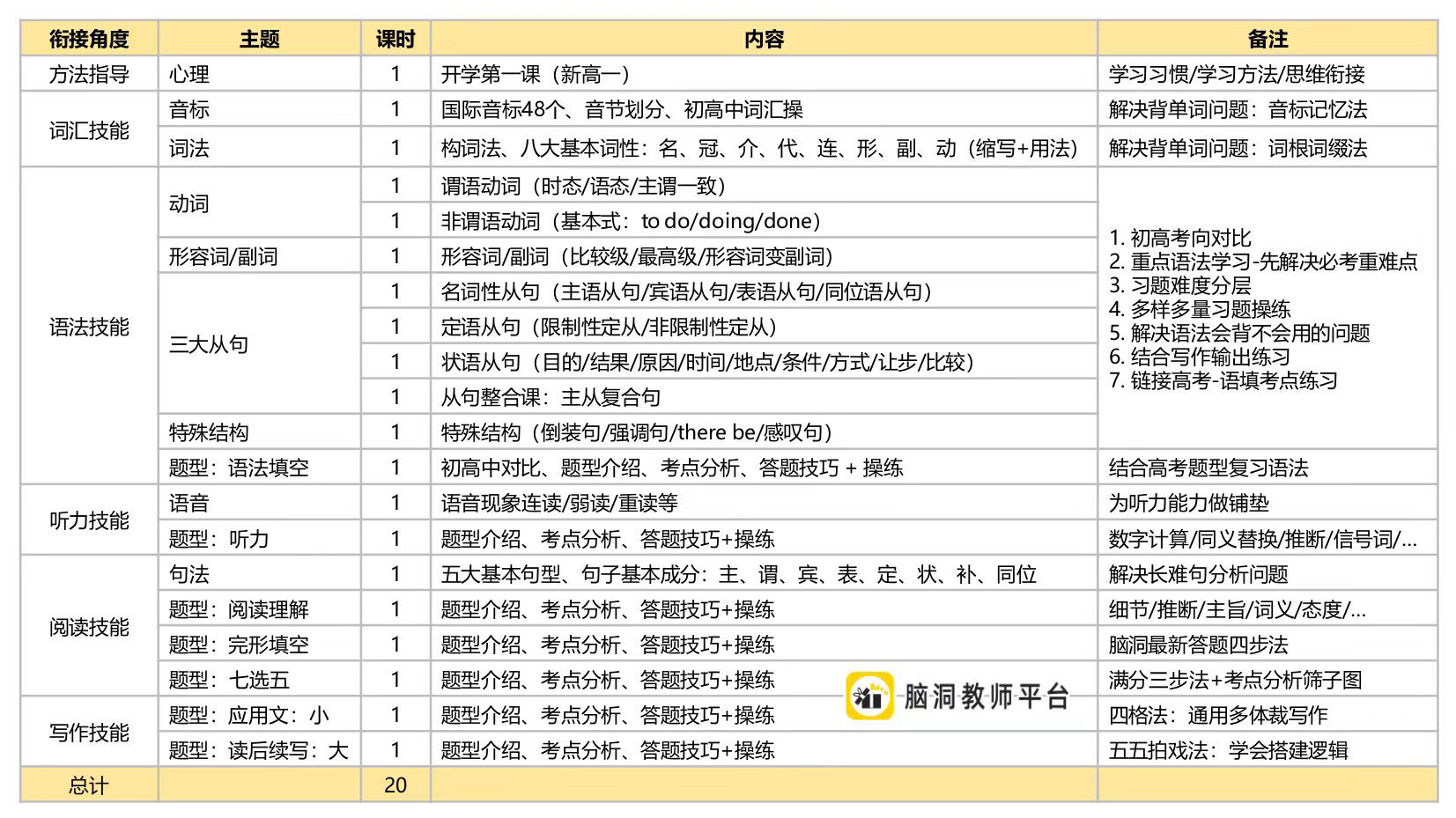Select 题型：应用文：小 topic cell
Image resolution: width=1456 pixels, height=818 pixels.
click(259, 714)
